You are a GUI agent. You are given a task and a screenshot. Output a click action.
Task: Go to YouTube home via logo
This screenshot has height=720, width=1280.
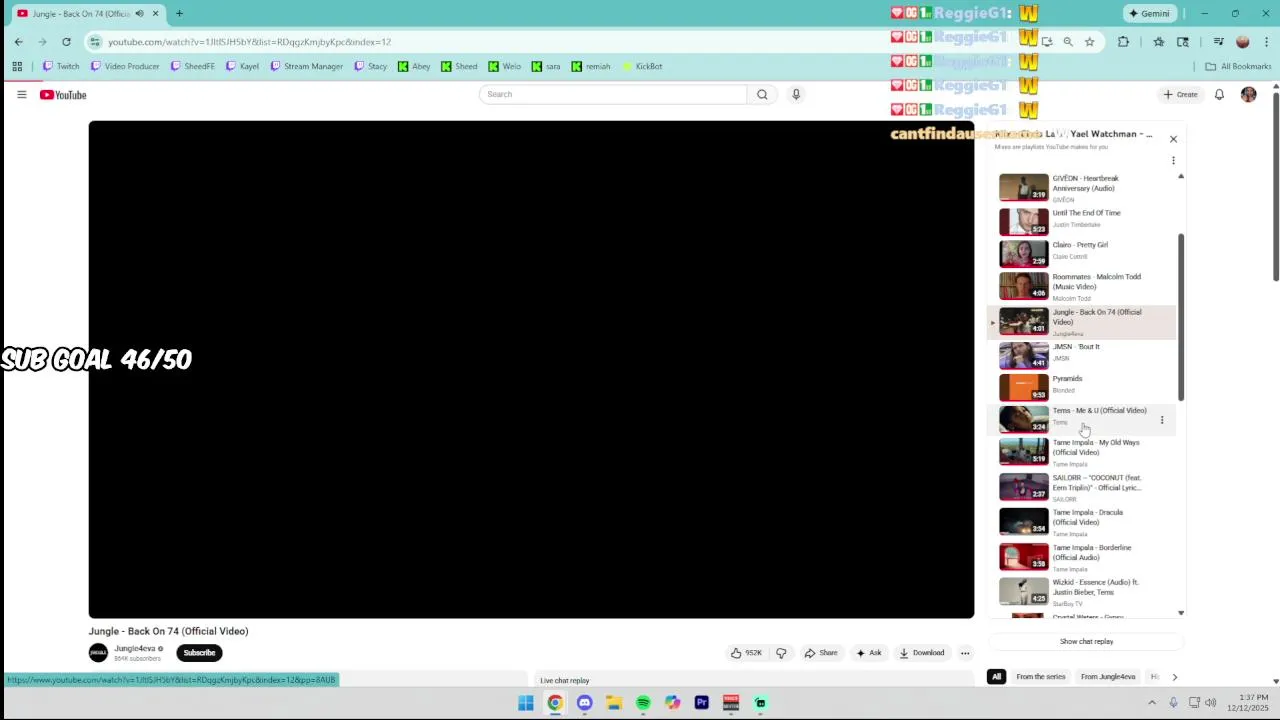click(x=63, y=95)
